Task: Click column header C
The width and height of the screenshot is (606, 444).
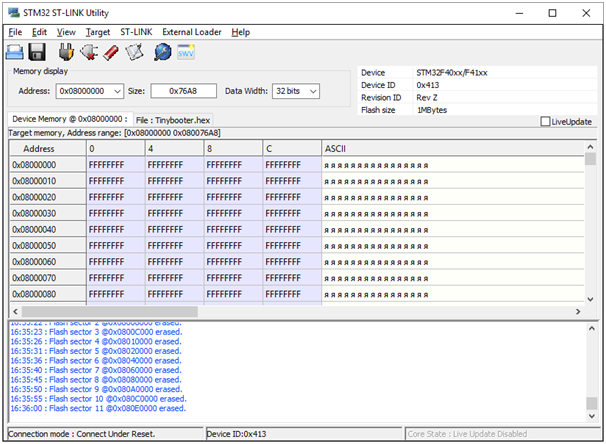Action: pos(292,149)
